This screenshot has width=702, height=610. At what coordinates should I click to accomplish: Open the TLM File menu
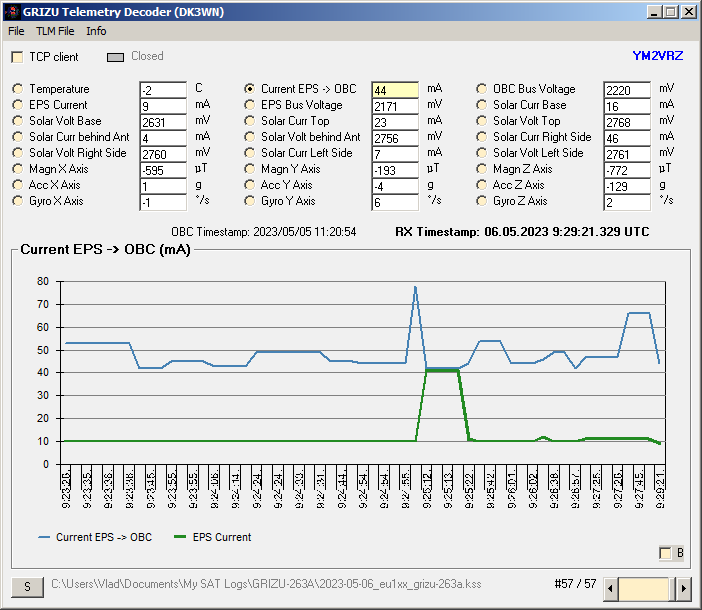pos(55,31)
